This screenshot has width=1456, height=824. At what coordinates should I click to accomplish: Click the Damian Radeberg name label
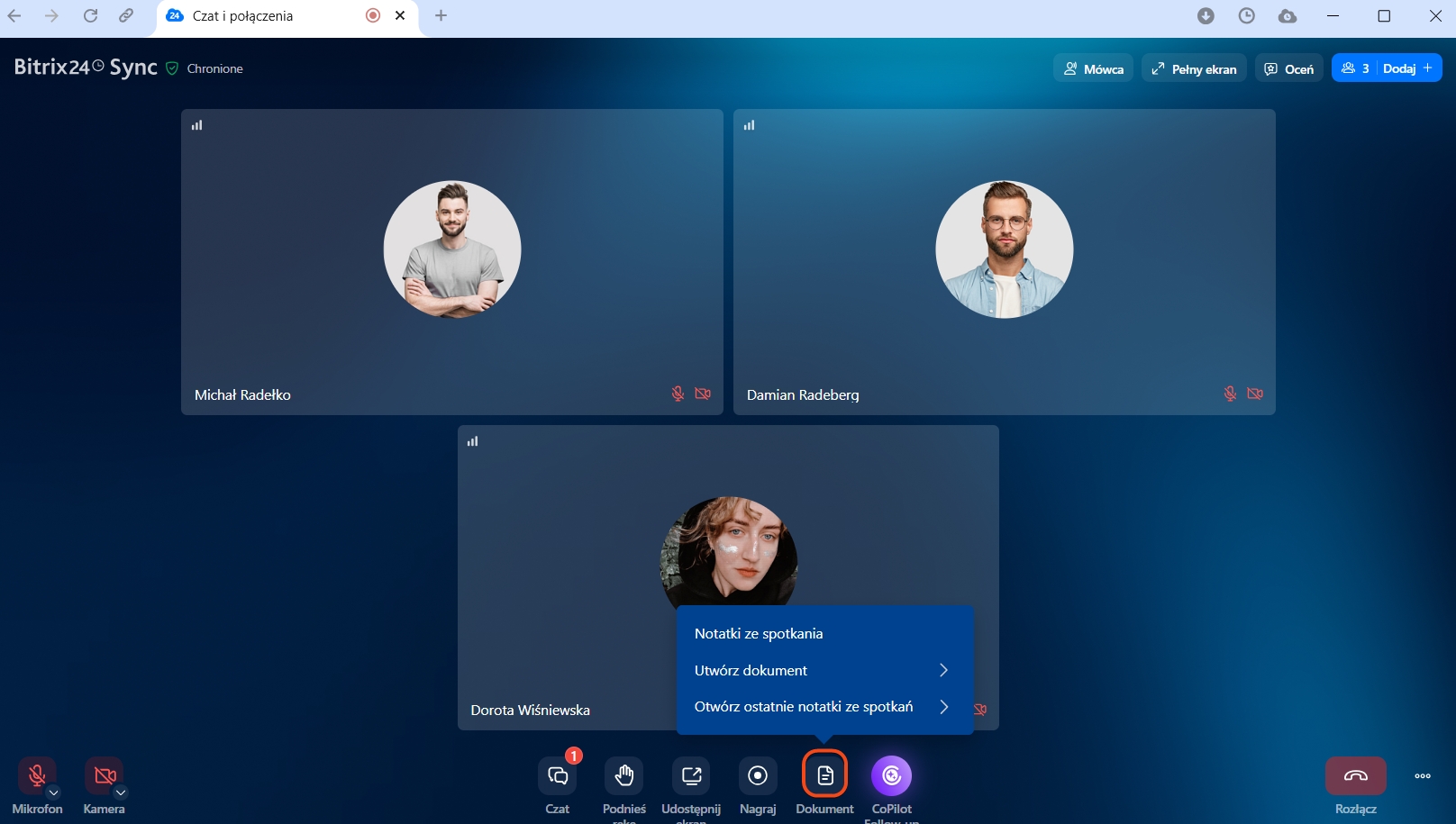(x=803, y=394)
